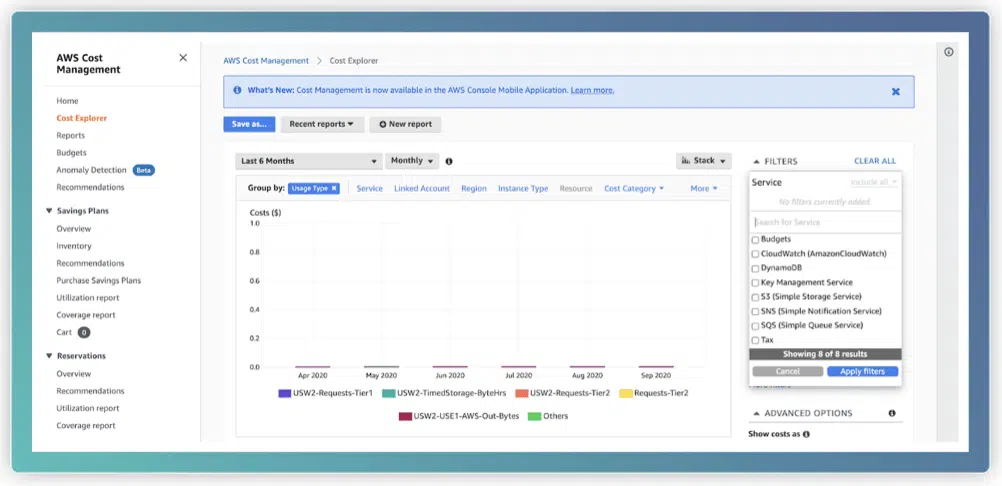
Task: Open Purchase Savings Plans page
Action: (x=98, y=280)
